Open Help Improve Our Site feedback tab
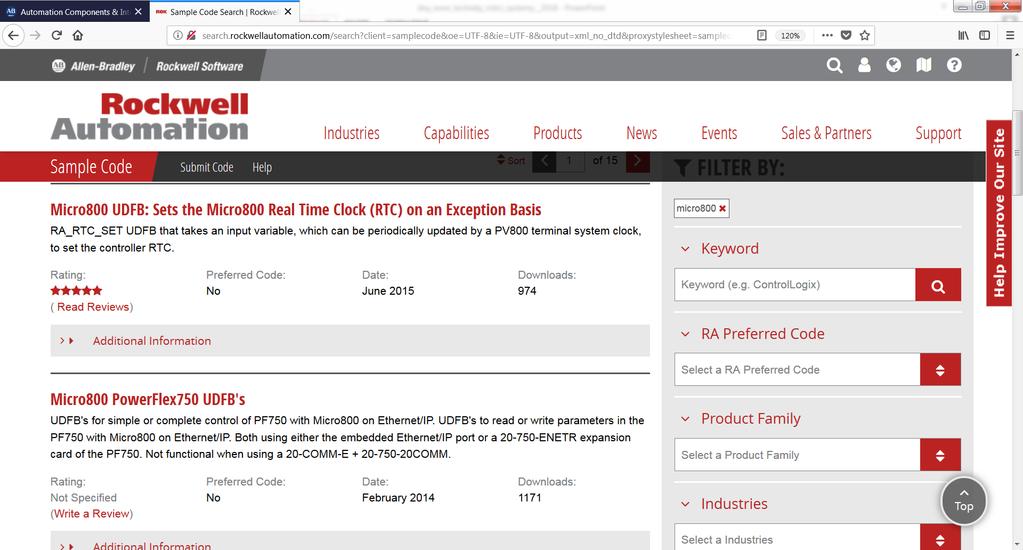This screenshot has height=550, width=1023. tap(999, 213)
